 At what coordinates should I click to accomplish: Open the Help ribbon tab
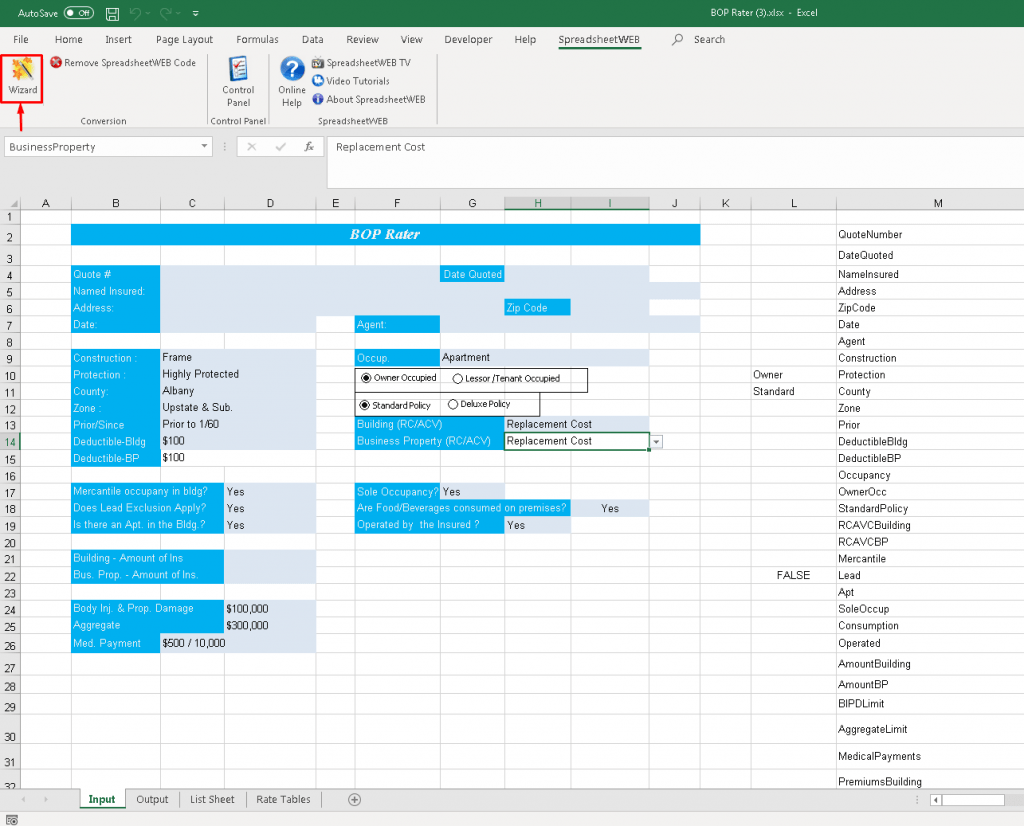525,39
